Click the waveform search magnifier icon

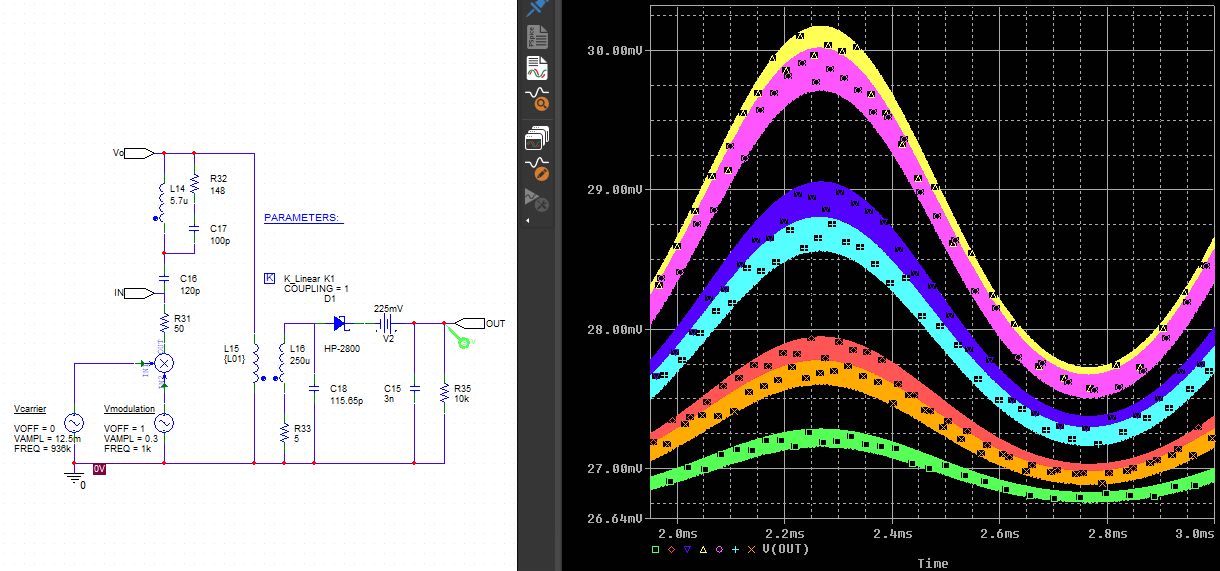coord(538,100)
